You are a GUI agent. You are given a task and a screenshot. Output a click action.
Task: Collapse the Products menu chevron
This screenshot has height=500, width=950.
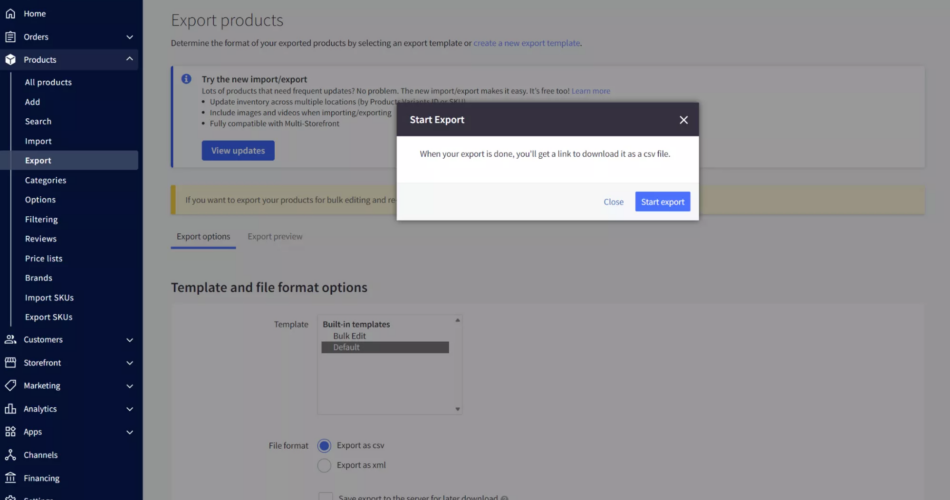pyautogui.click(x=130, y=60)
